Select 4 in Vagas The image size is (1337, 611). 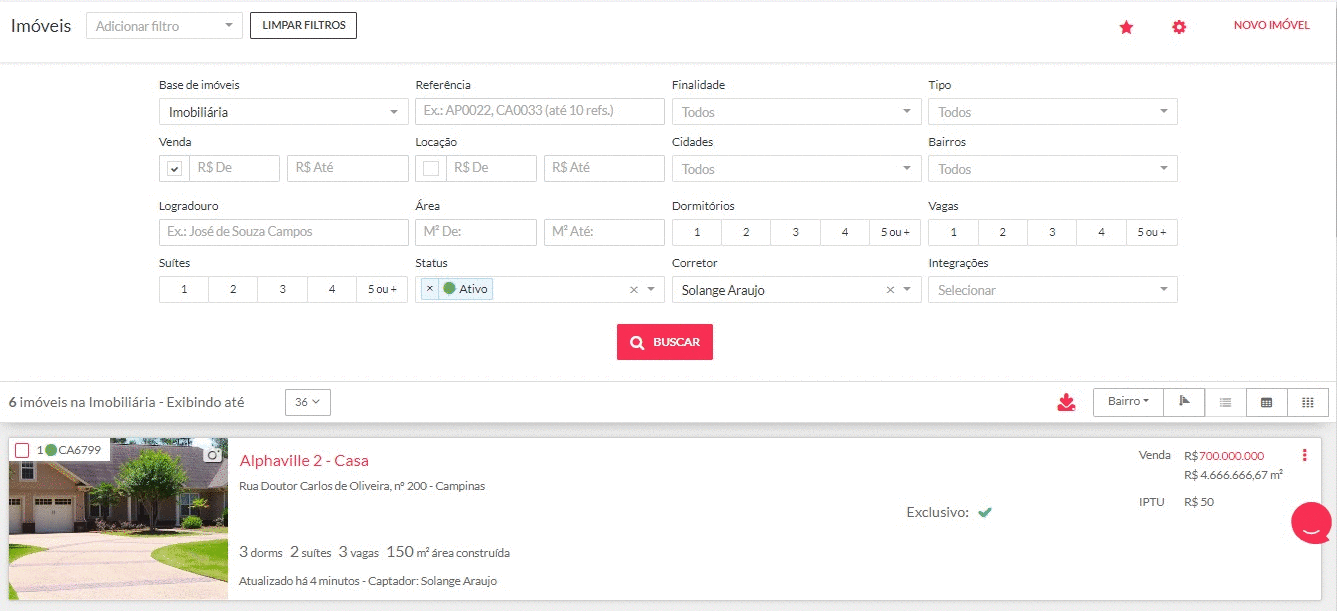tap(1101, 232)
